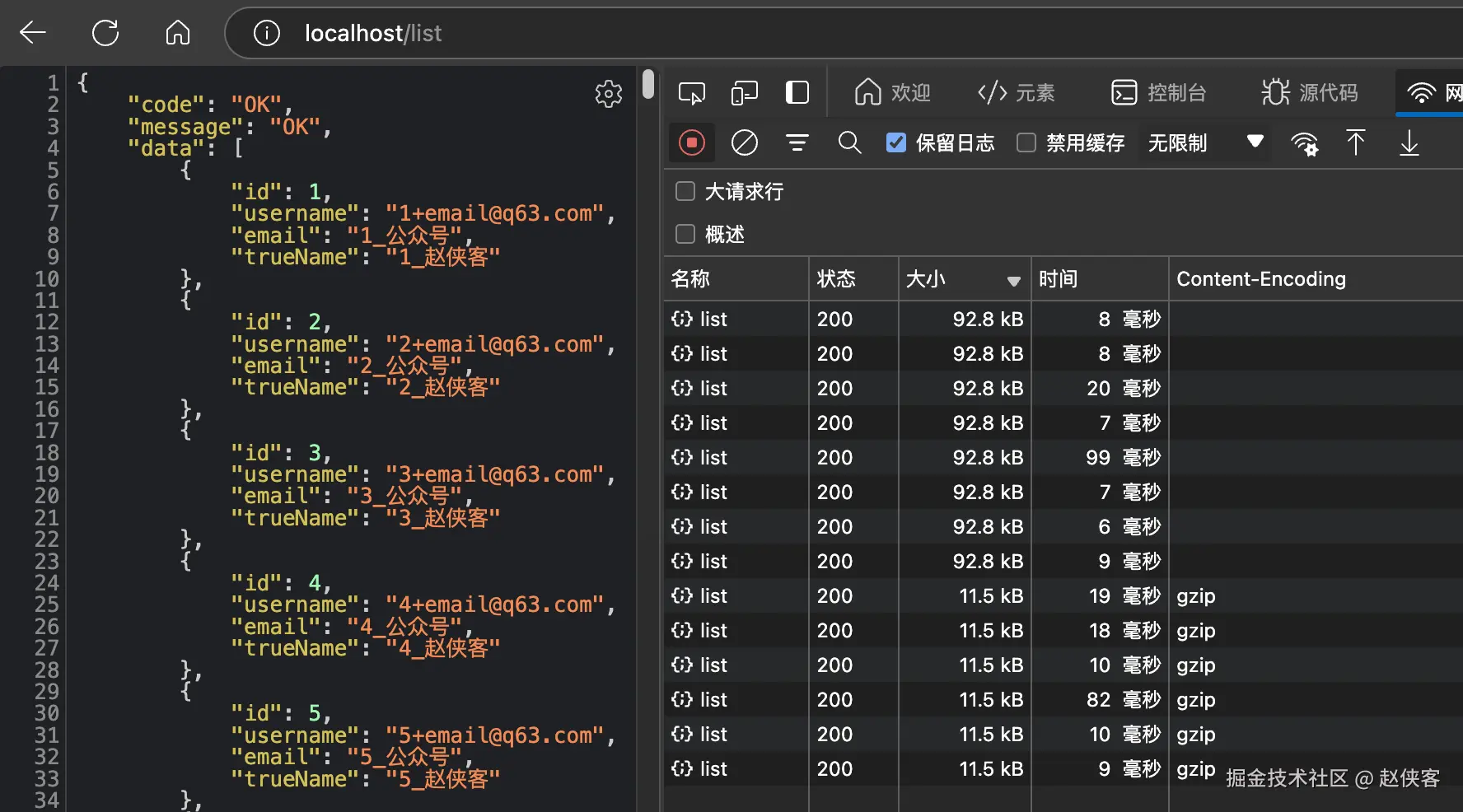Click the "code" key in JSON
Image resolution: width=1463 pixels, height=812 pixels.
point(166,105)
